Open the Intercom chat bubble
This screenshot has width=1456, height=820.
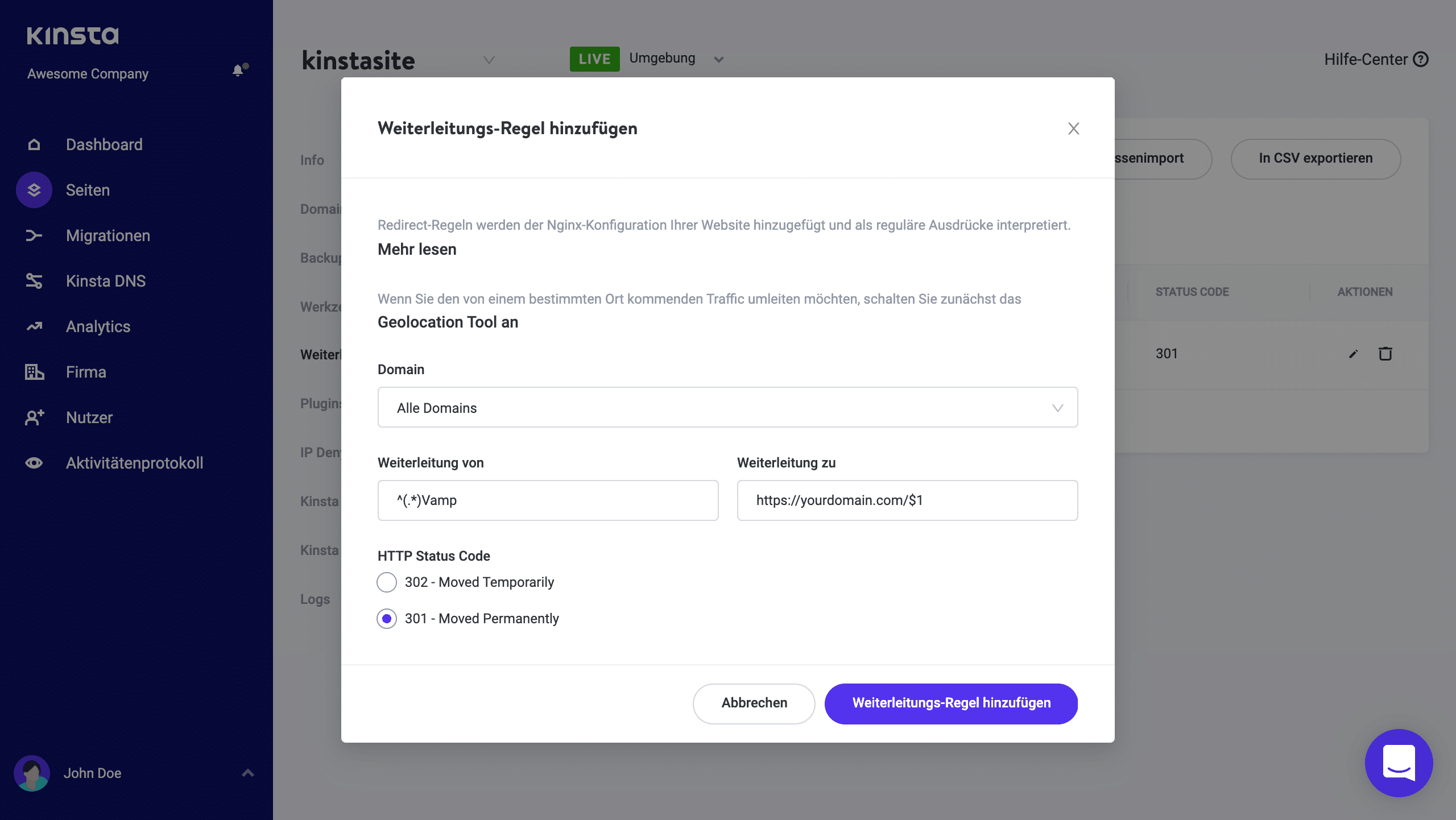click(1399, 763)
